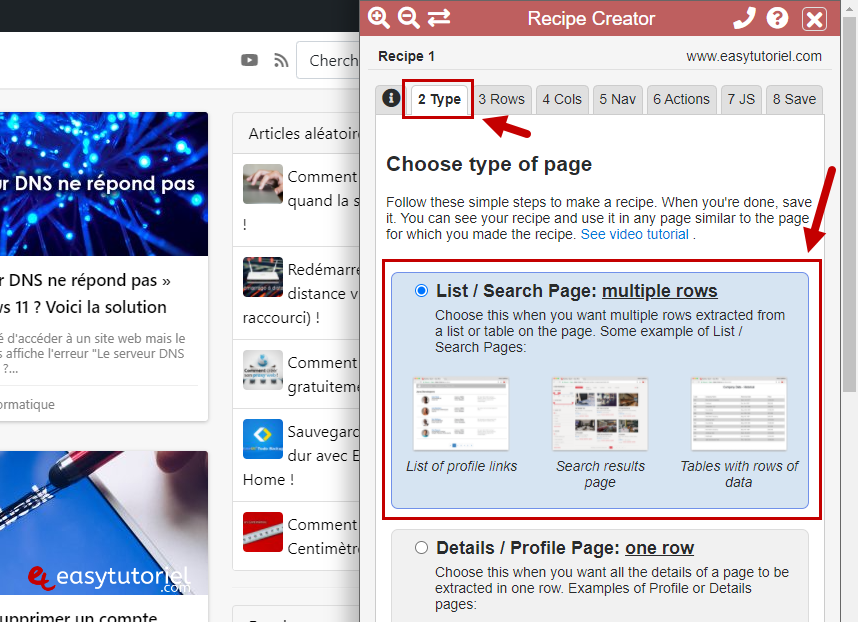Click the RSS feed icon on the website
This screenshot has height=622, width=858.
point(281,60)
